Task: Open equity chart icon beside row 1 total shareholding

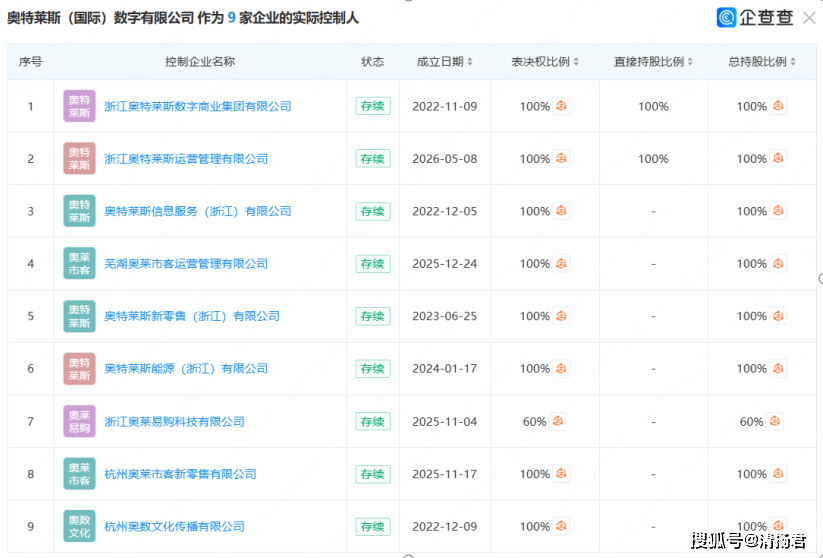Action: pos(778,106)
